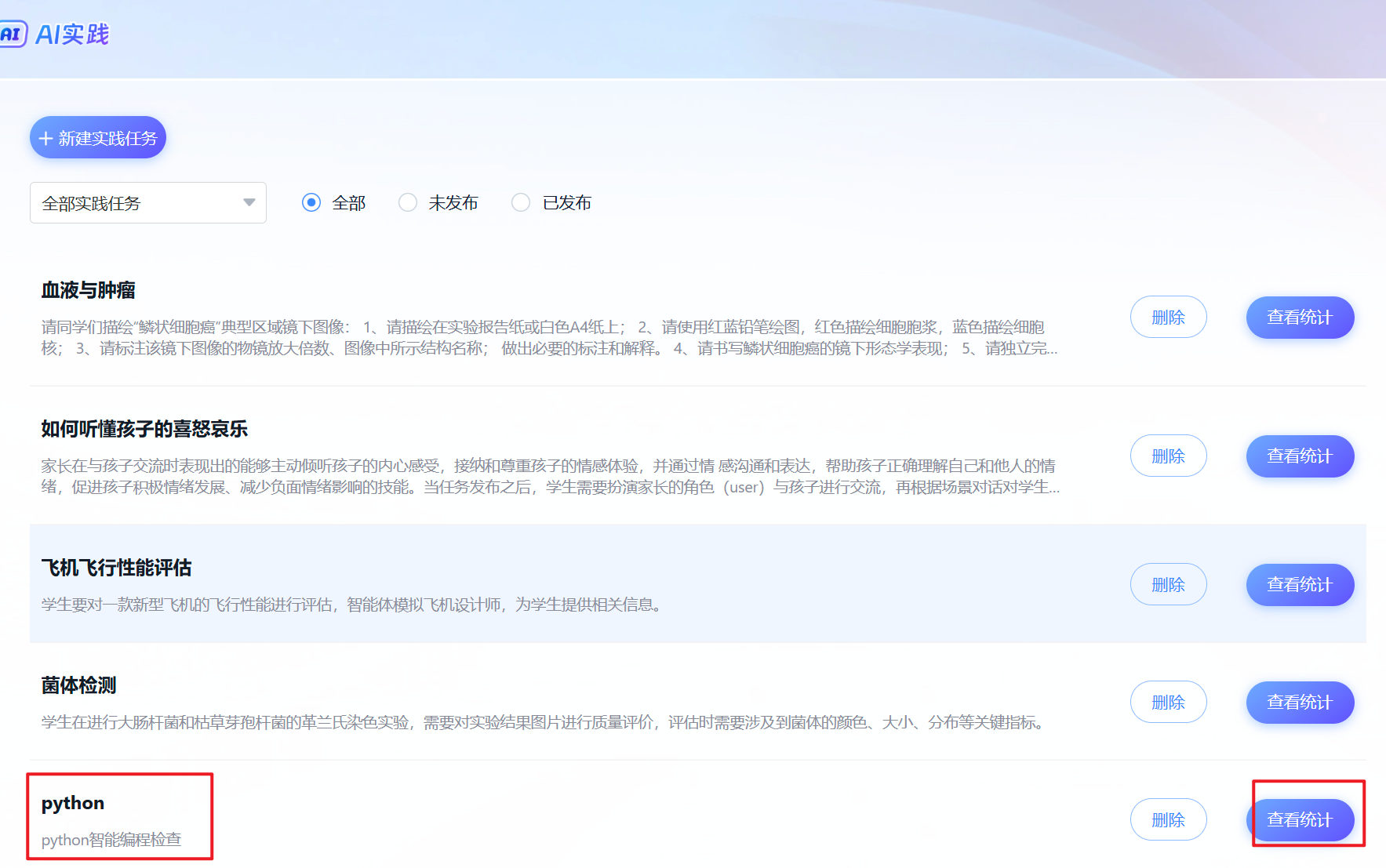Delete the python task

point(1168,820)
